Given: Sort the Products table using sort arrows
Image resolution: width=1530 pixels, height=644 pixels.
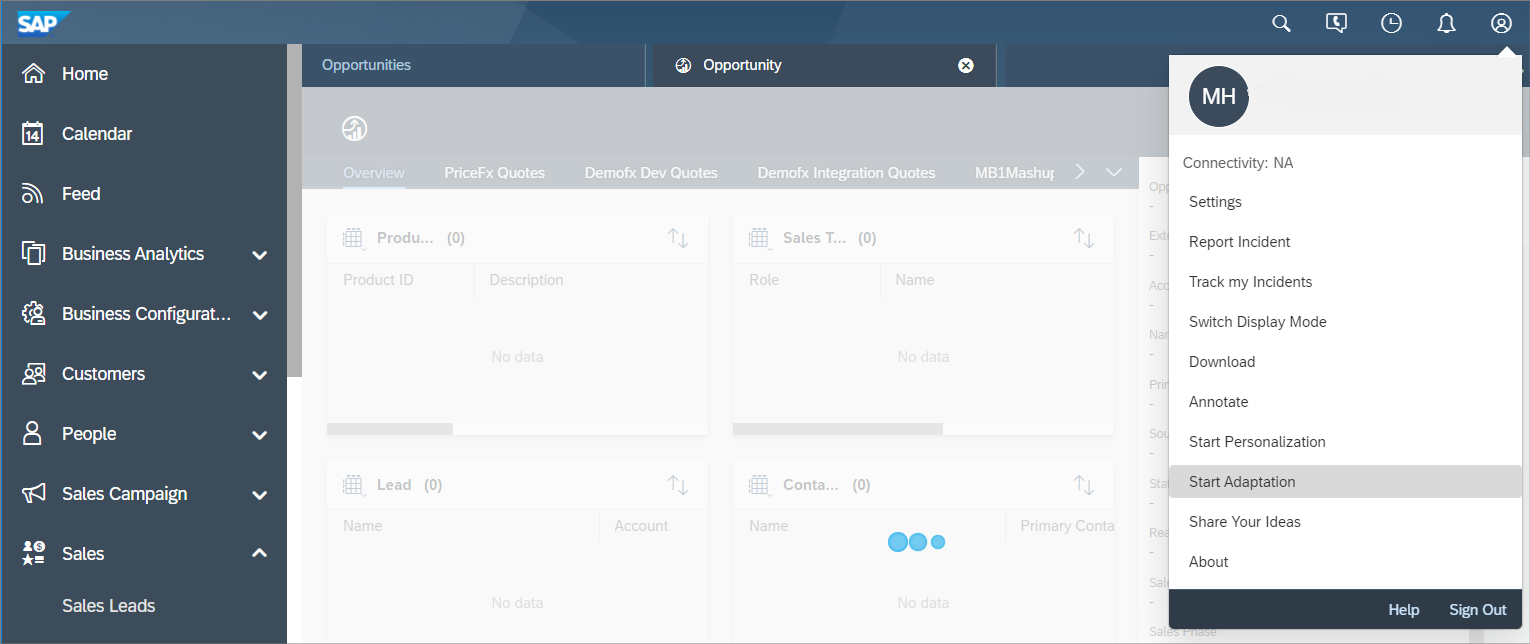Looking at the screenshot, I should 678,238.
